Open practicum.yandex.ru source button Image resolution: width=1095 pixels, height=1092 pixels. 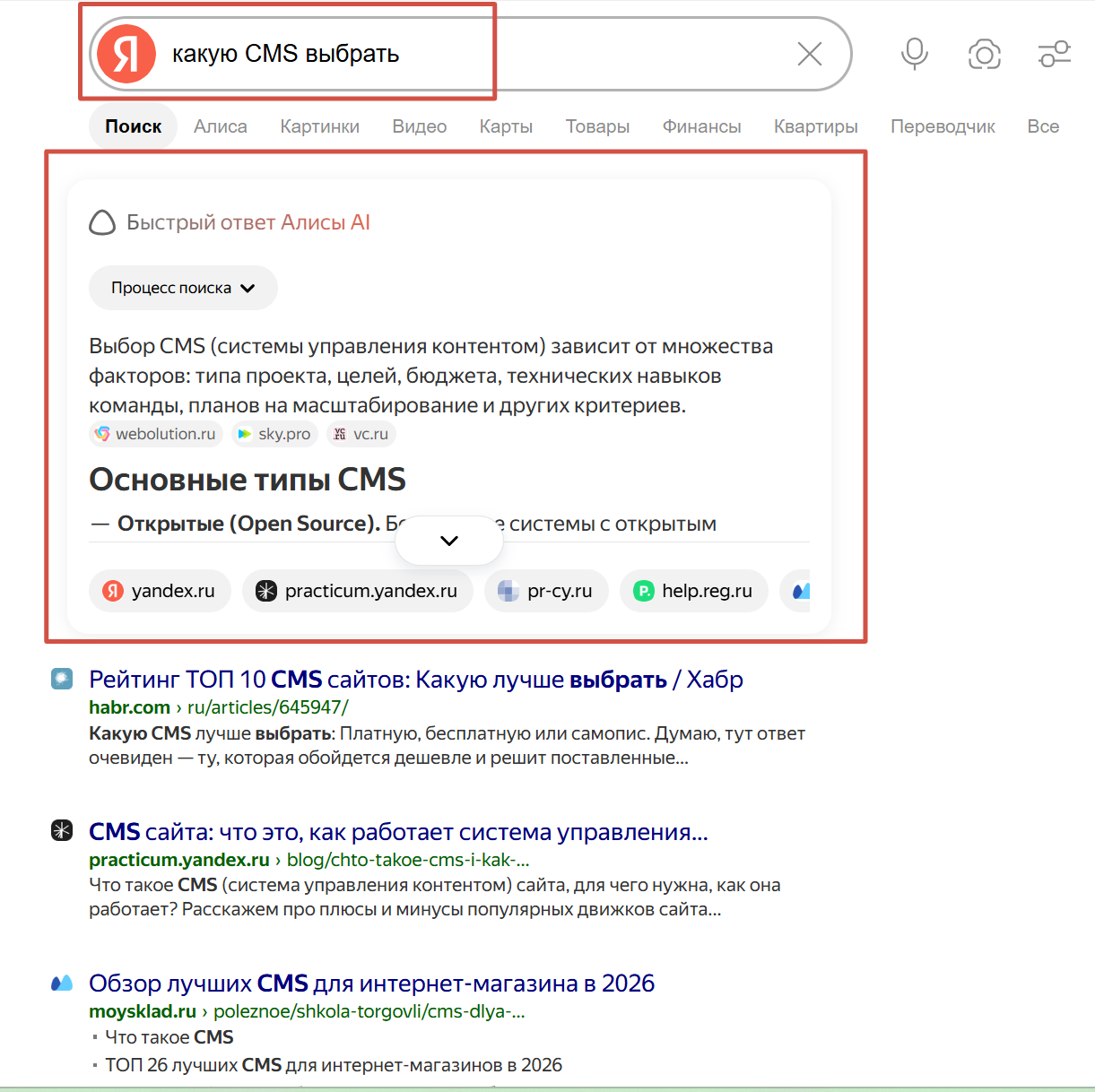(x=358, y=591)
